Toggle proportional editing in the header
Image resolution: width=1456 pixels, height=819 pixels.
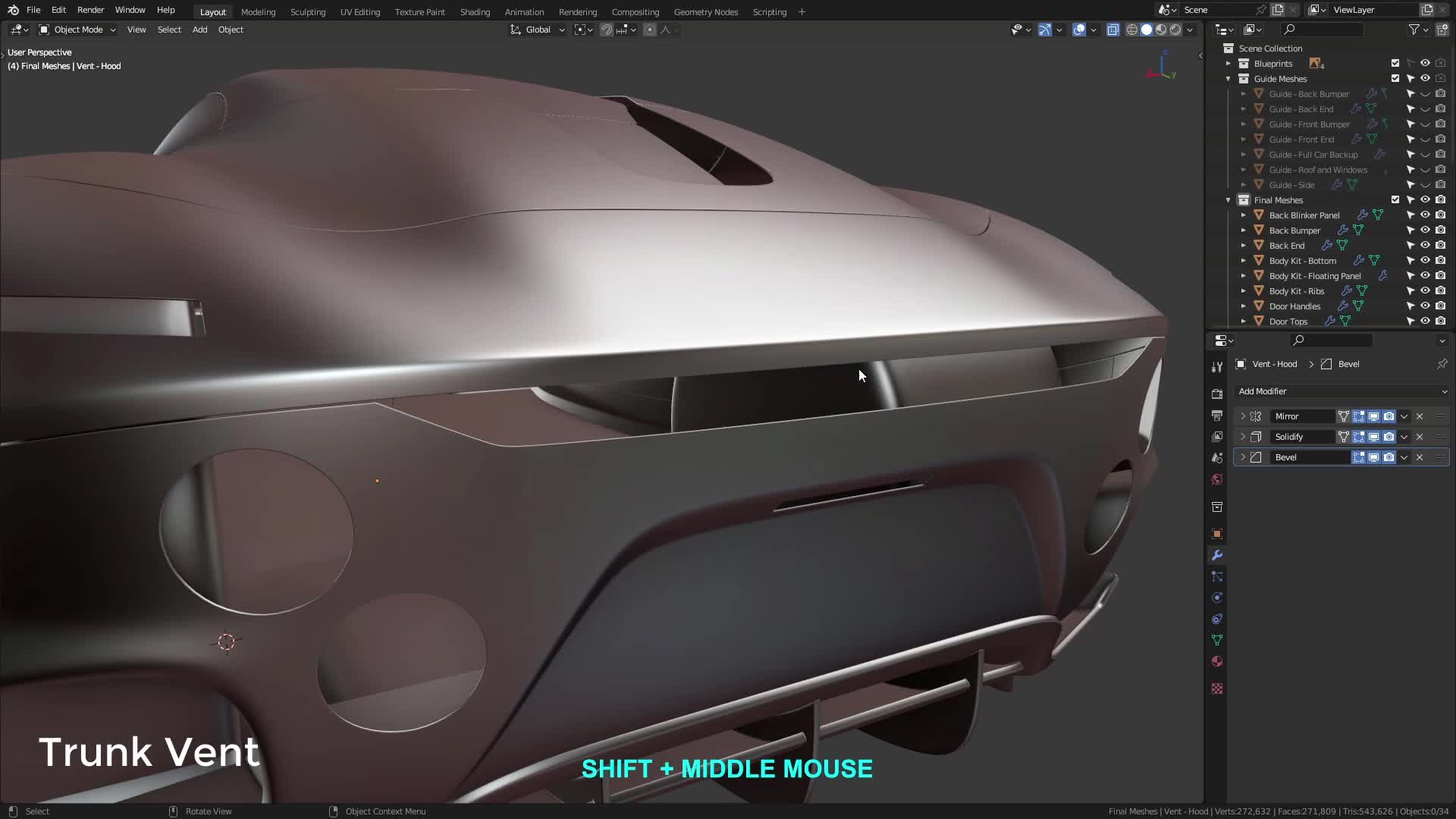650,30
